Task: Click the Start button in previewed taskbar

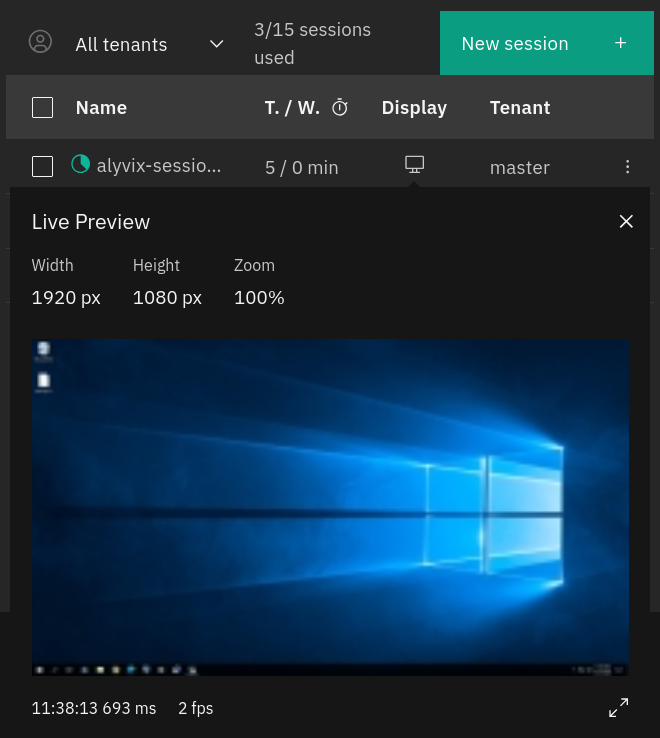Action: [x=40, y=670]
